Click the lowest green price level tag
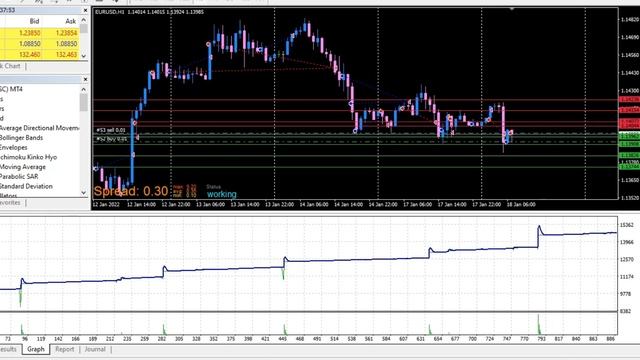 tap(629, 166)
